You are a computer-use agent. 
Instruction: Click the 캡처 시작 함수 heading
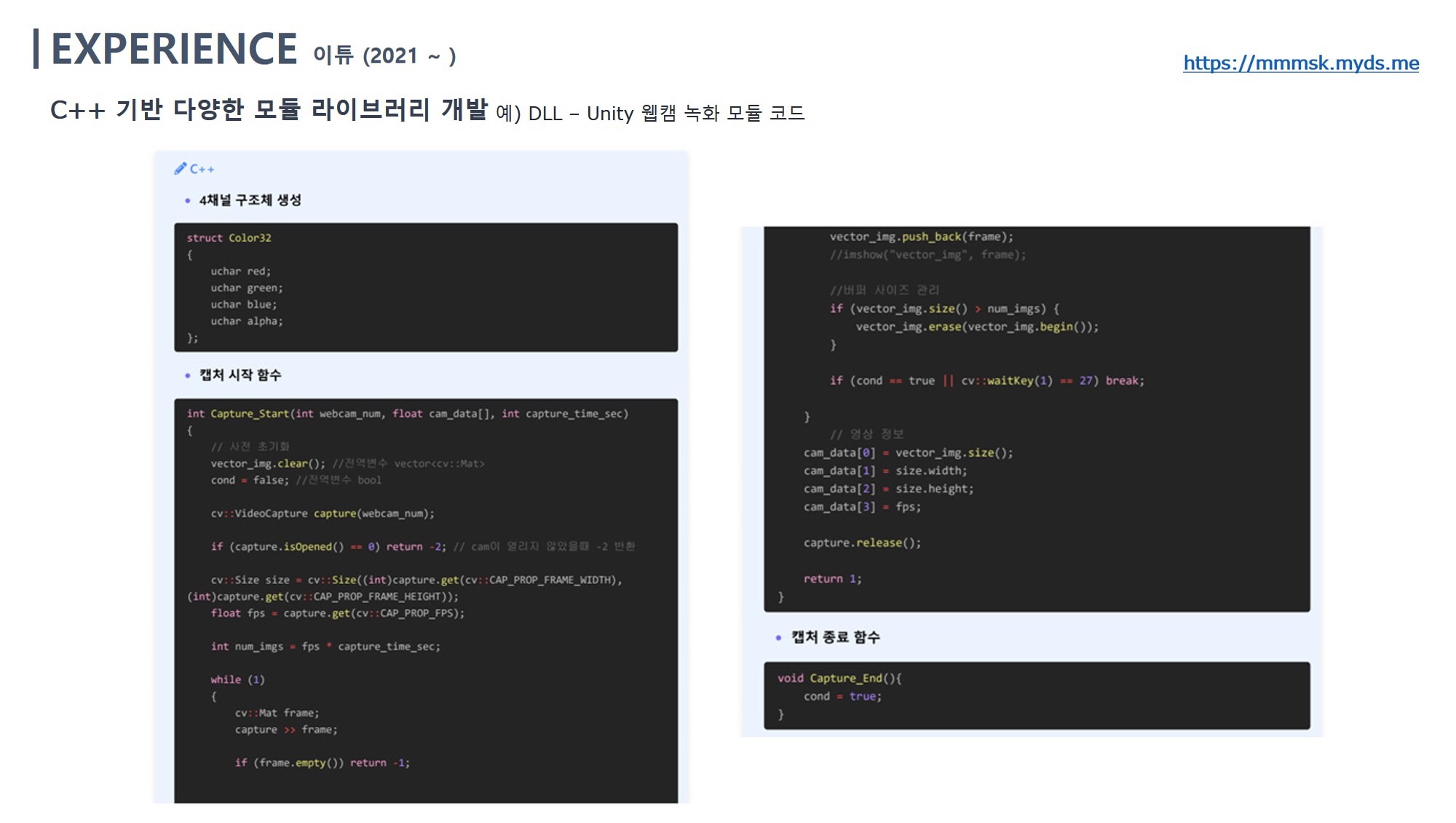click(240, 375)
